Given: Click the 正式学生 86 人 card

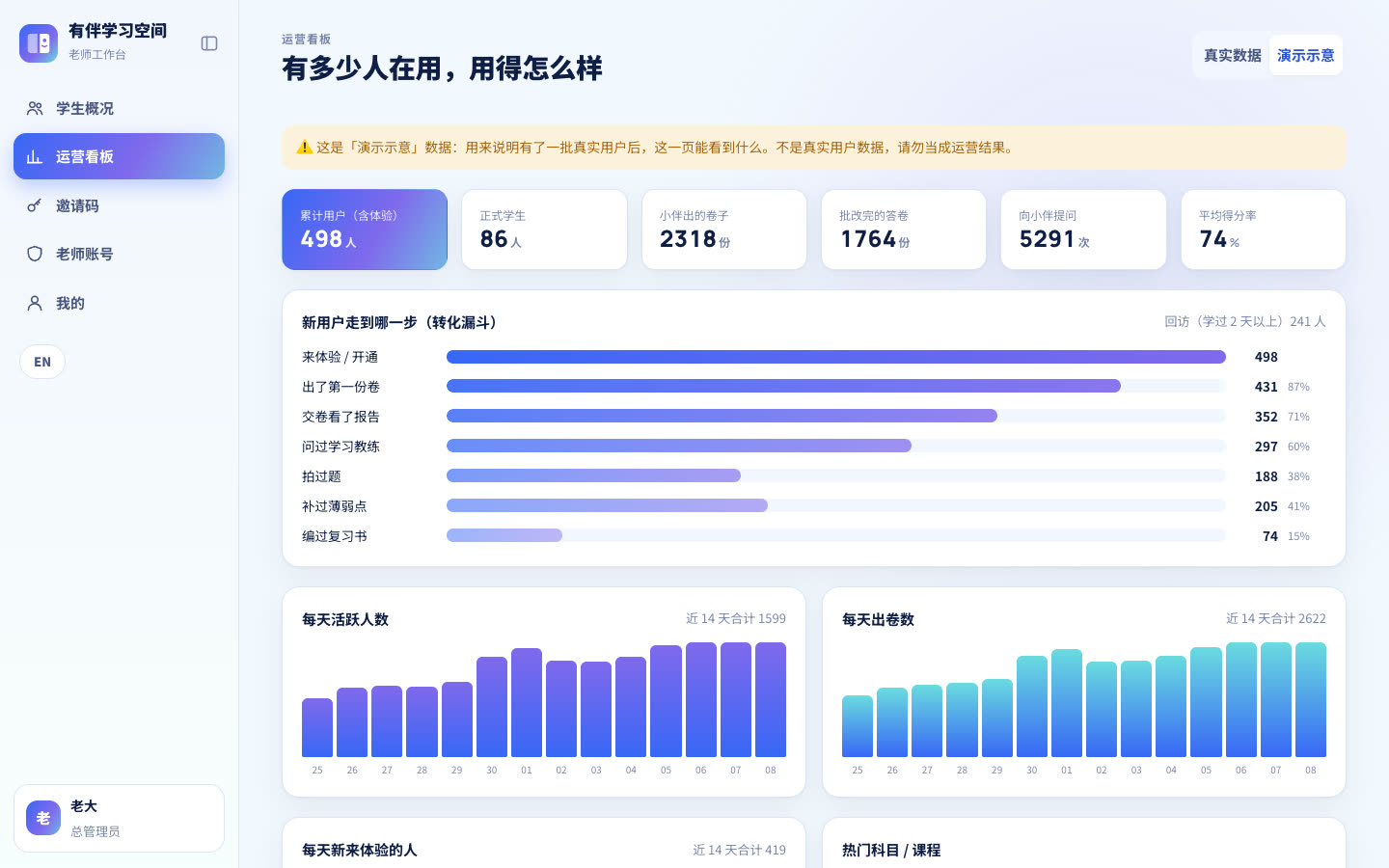Looking at the screenshot, I should pos(544,230).
